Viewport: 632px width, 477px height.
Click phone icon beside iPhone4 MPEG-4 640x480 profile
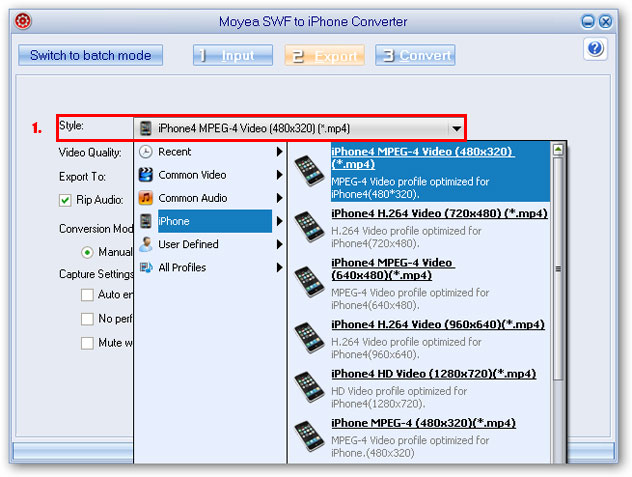tap(309, 282)
